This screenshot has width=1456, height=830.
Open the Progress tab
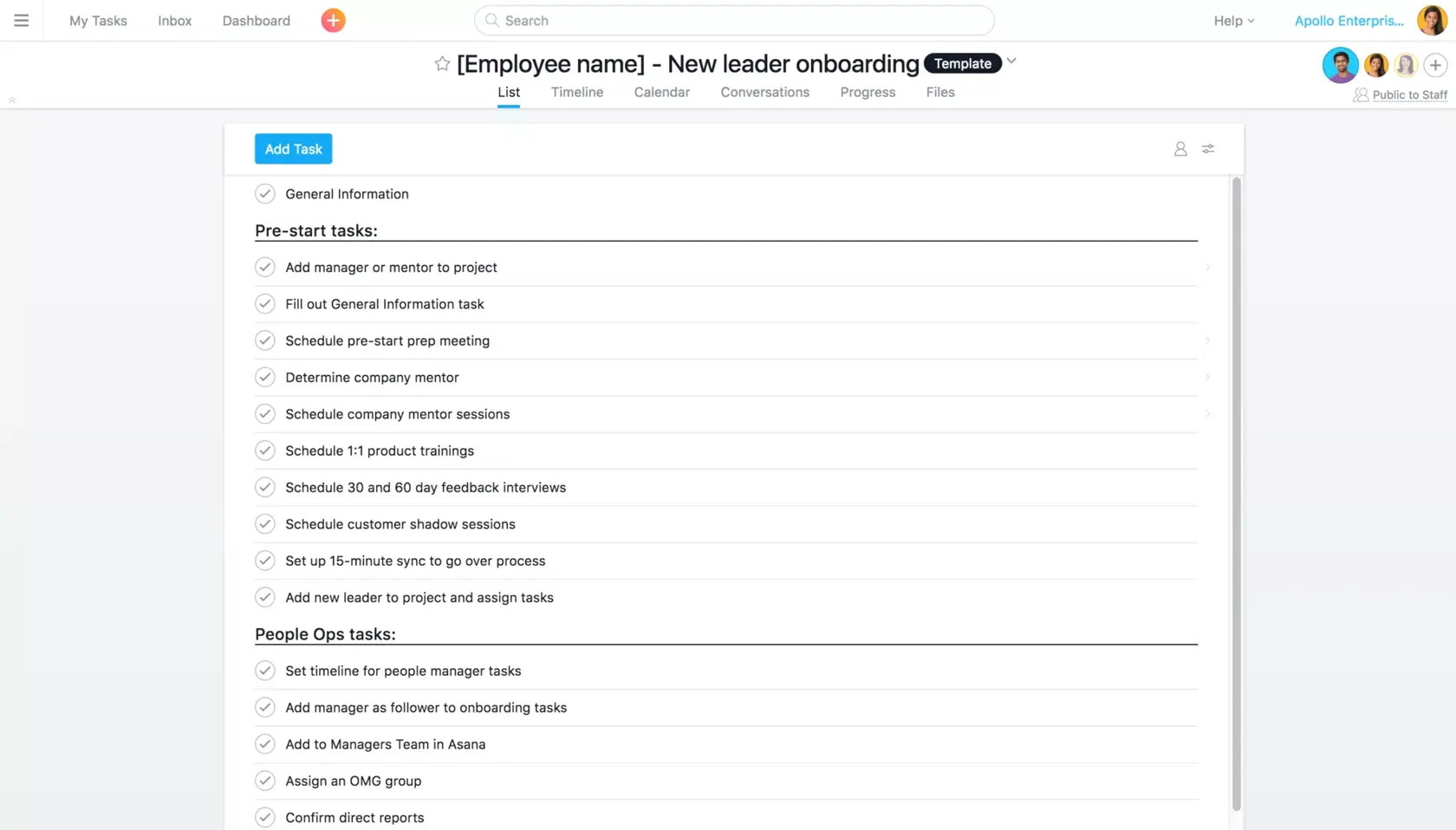[x=867, y=92]
